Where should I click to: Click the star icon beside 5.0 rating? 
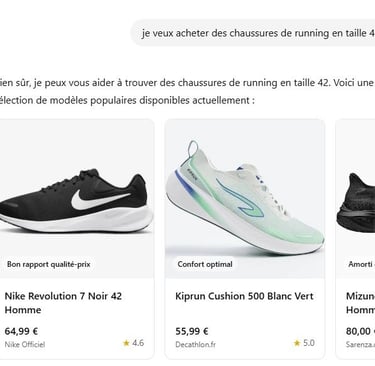(x=297, y=343)
